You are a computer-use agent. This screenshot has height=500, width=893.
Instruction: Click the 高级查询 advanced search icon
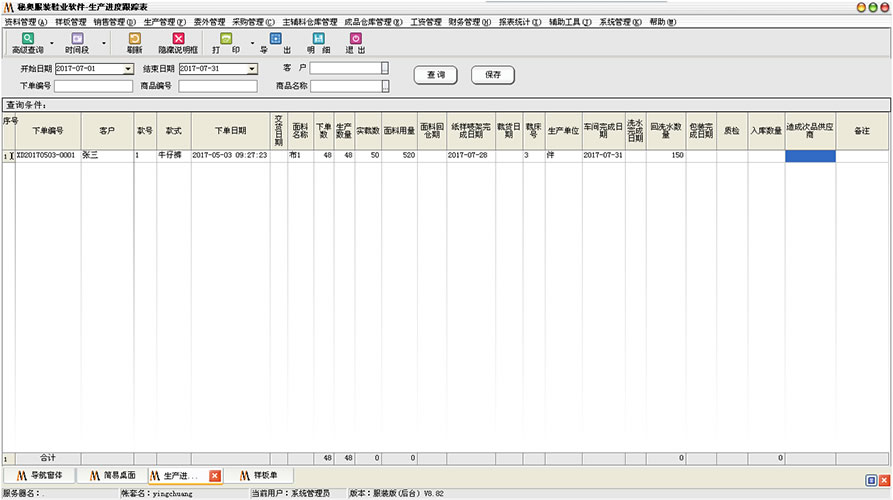point(27,38)
